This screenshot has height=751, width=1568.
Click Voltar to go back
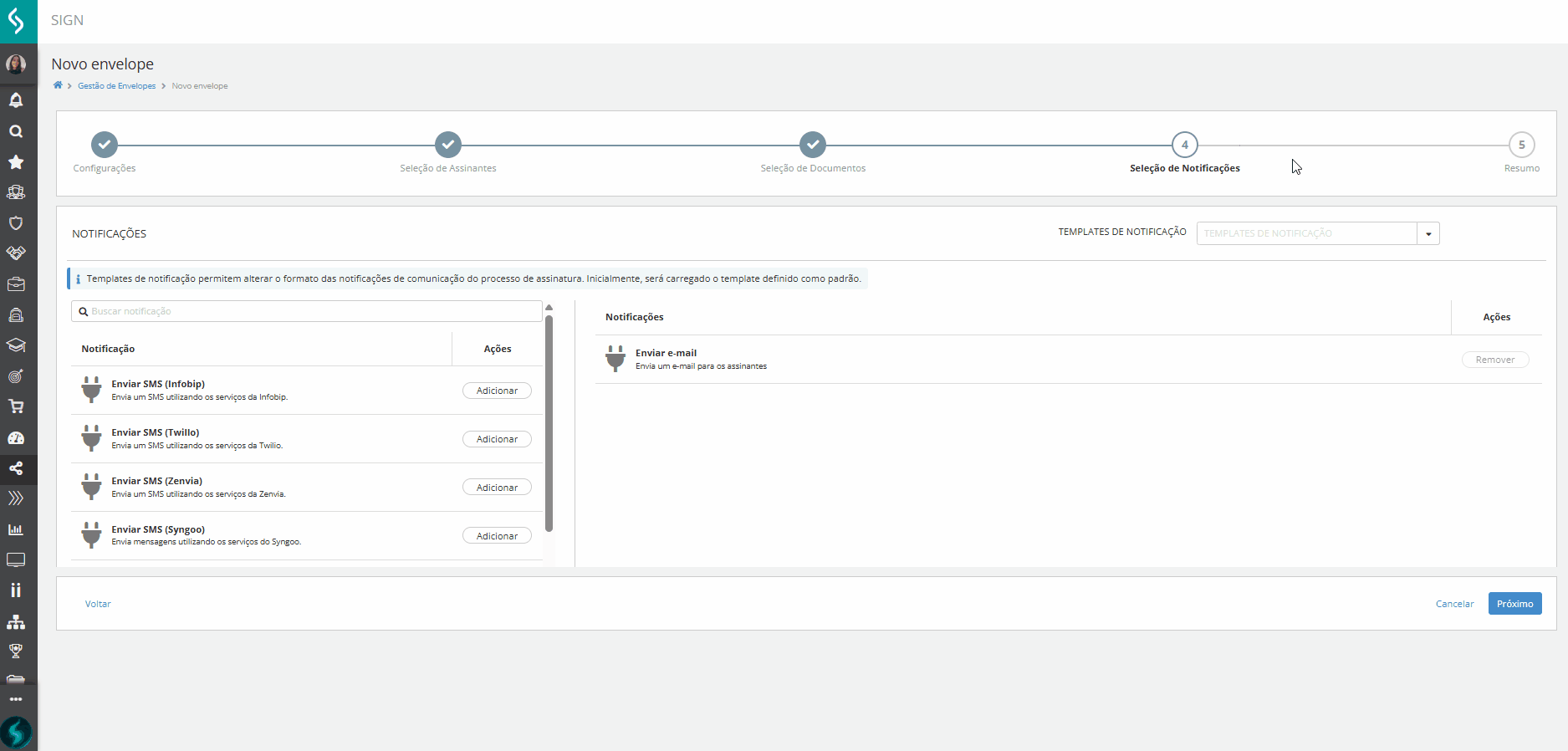coord(98,604)
